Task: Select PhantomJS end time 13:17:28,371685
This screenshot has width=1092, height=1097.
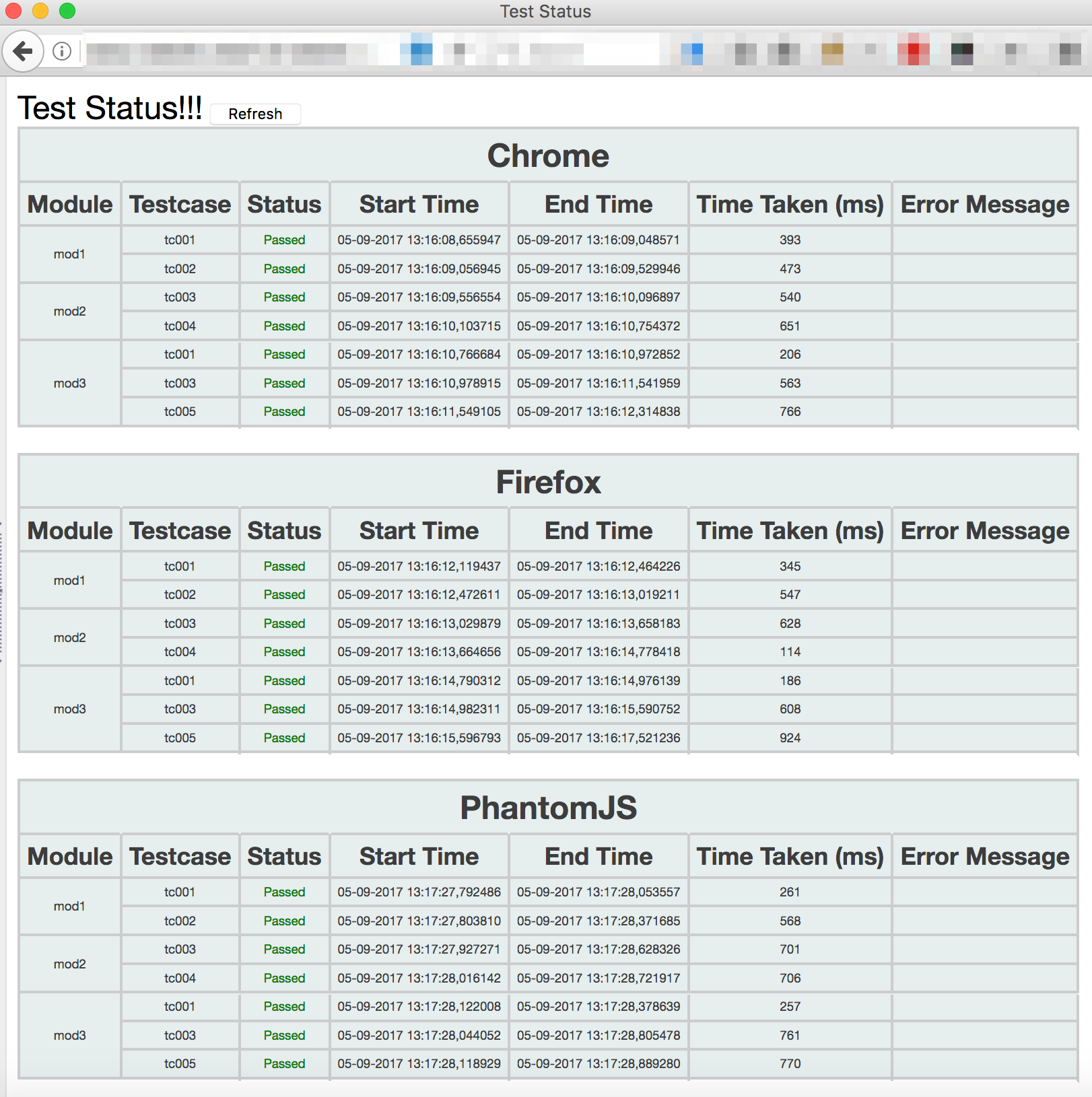Action: point(599,921)
